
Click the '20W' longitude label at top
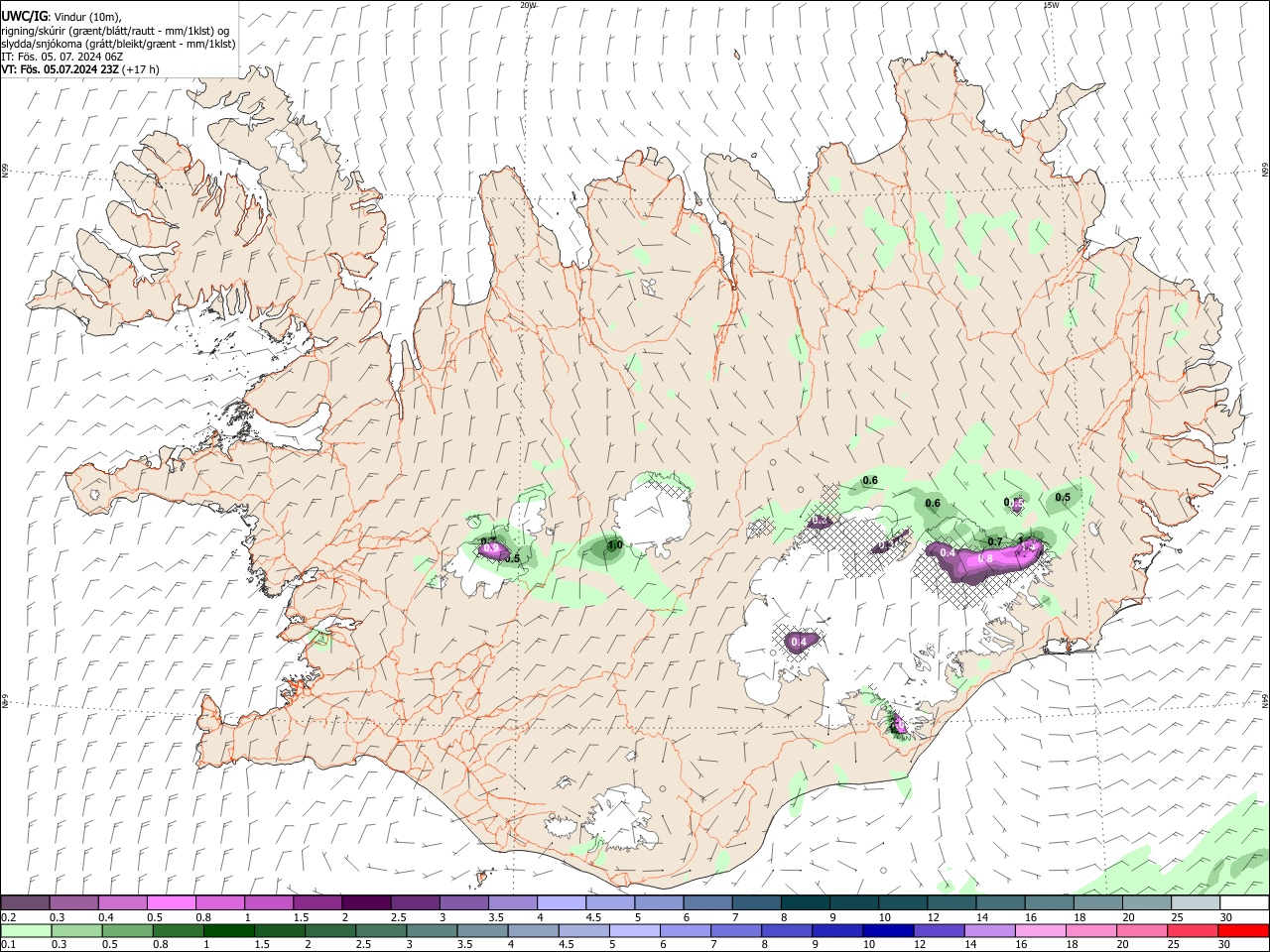tap(528, 5)
